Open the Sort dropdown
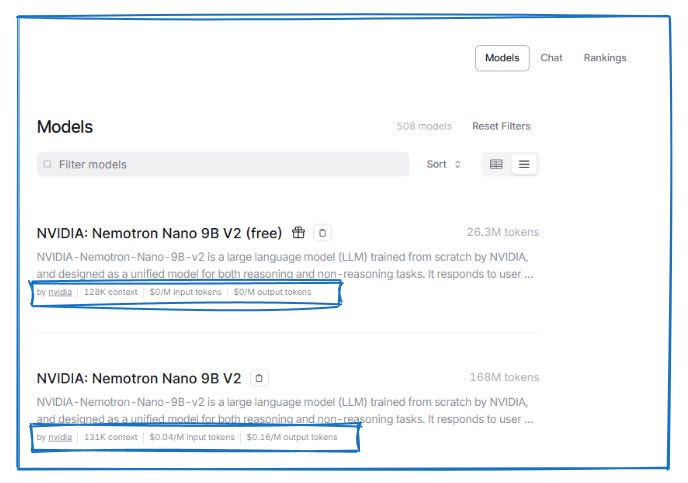 click(x=444, y=164)
